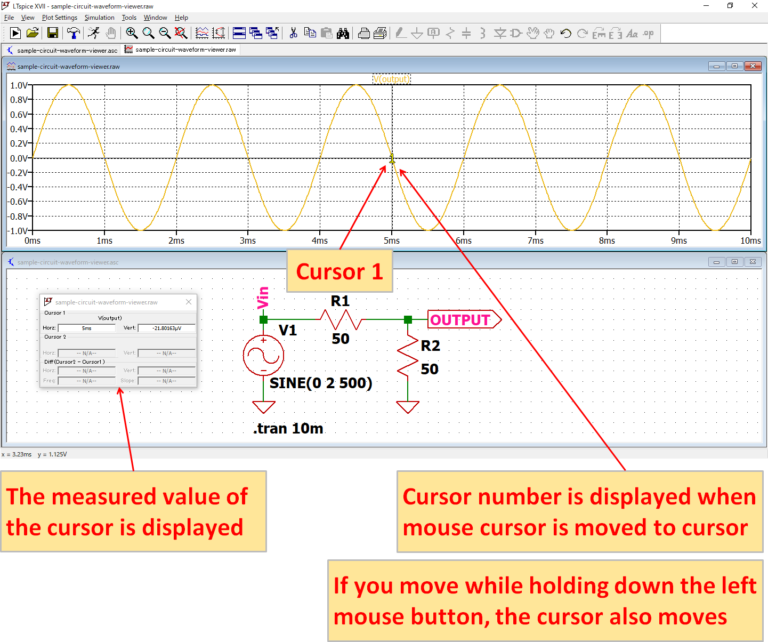Run simulation with the running man icon
This screenshot has height=642, width=768.
[94, 33]
